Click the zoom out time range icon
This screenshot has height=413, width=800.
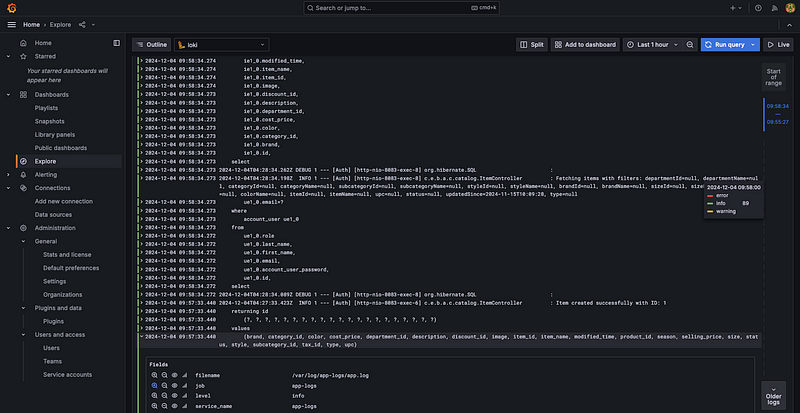point(690,45)
